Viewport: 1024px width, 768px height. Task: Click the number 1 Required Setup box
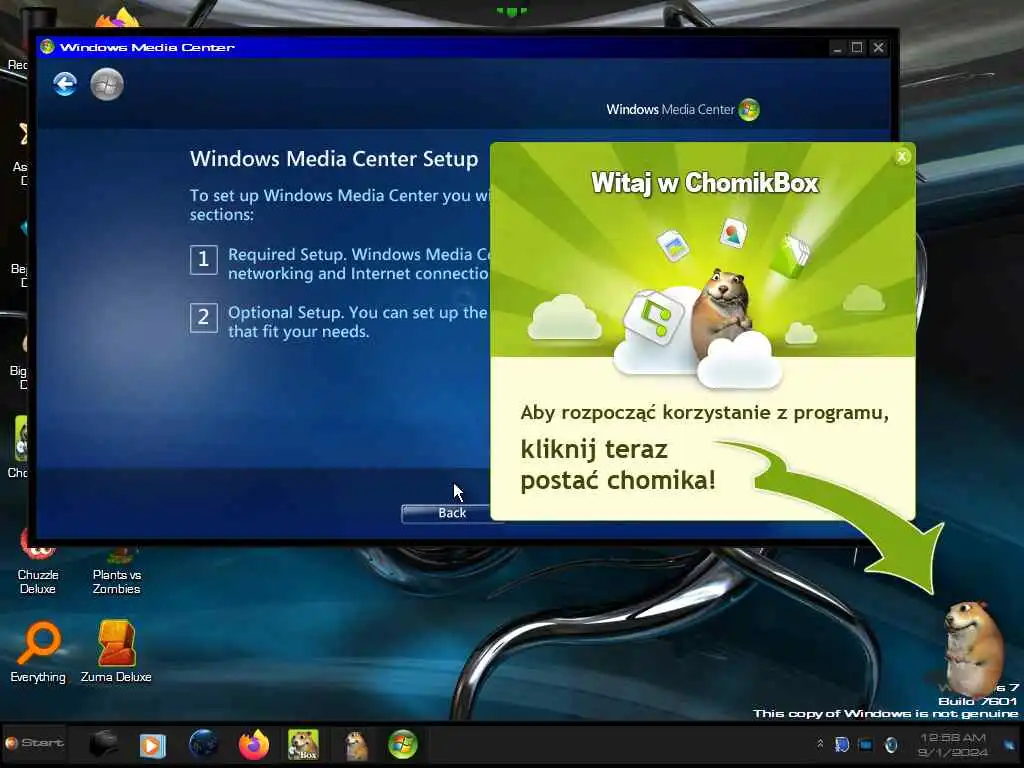[204, 260]
